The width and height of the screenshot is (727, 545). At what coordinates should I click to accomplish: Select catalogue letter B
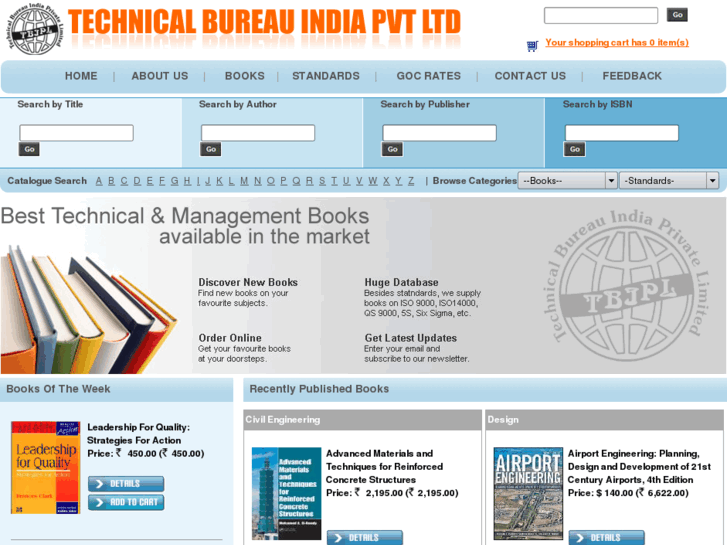(111, 181)
